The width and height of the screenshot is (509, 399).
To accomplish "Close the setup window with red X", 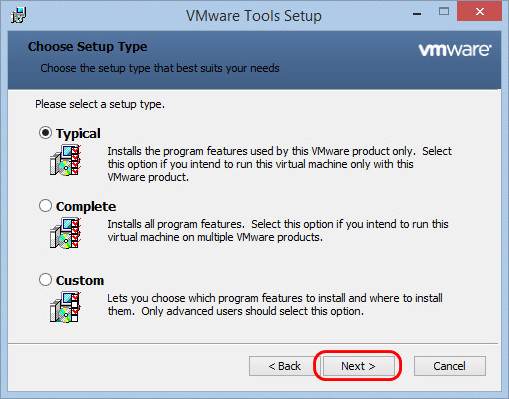I will (480, 12).
